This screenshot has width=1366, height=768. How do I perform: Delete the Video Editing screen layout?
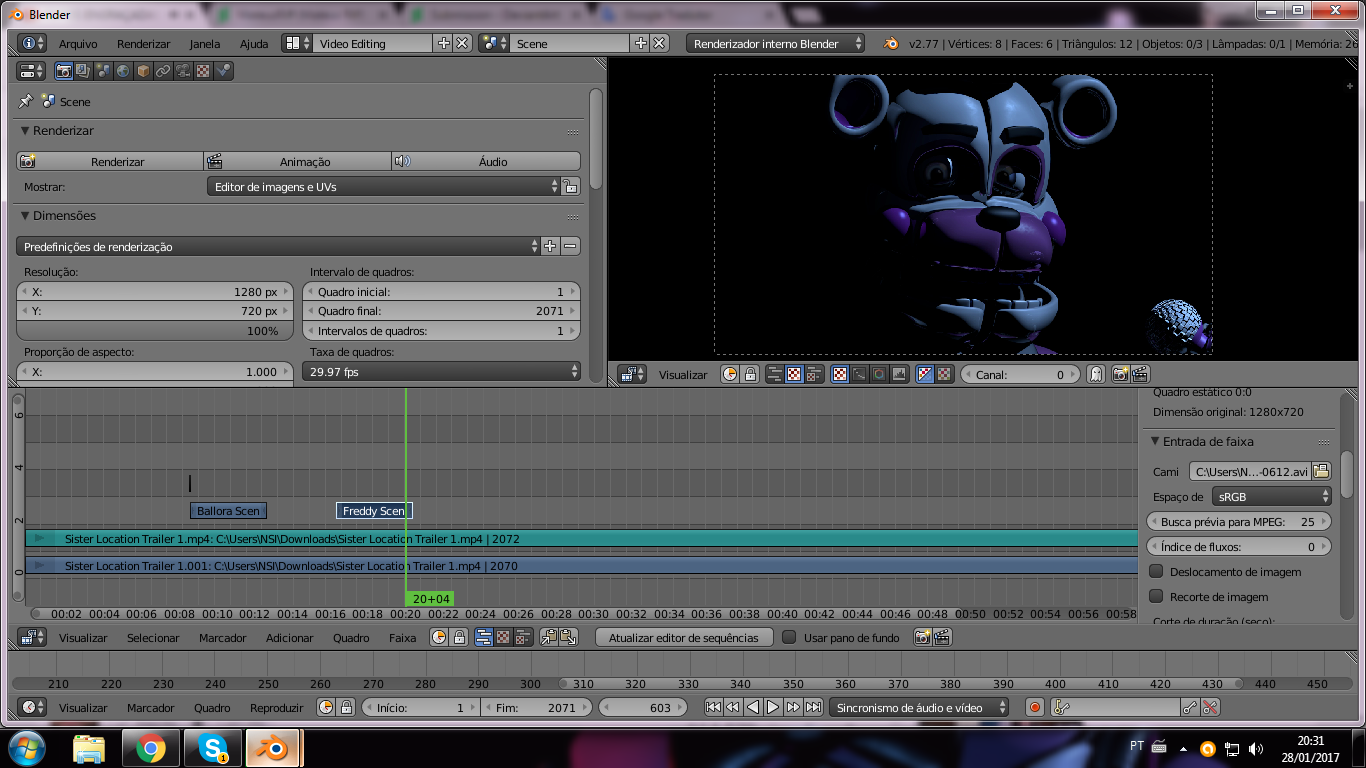(462, 43)
